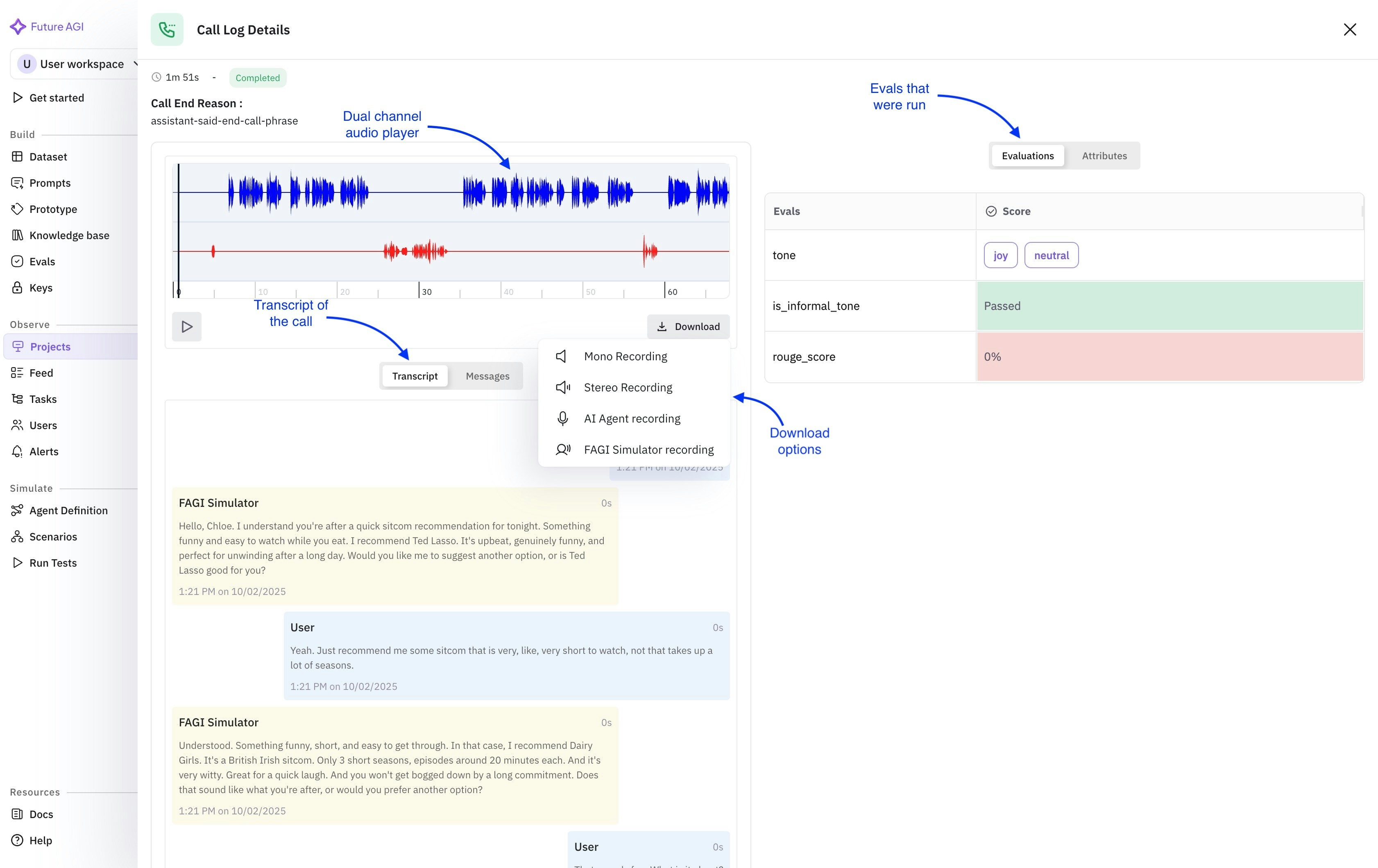Click the blue waveform near 30 seconds
The image size is (1378, 868).
[419, 193]
